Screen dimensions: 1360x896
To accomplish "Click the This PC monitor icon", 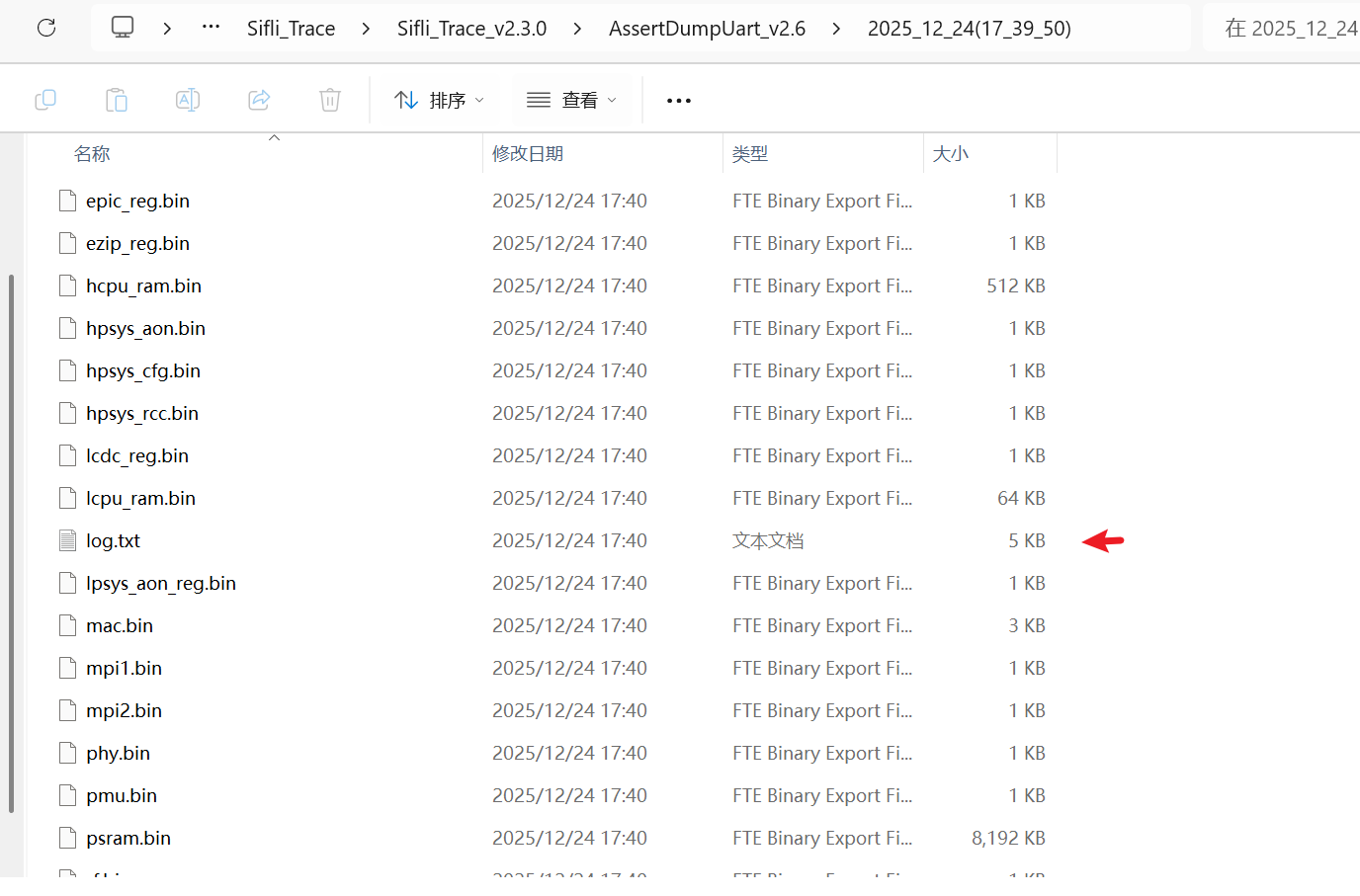I will click(x=123, y=28).
